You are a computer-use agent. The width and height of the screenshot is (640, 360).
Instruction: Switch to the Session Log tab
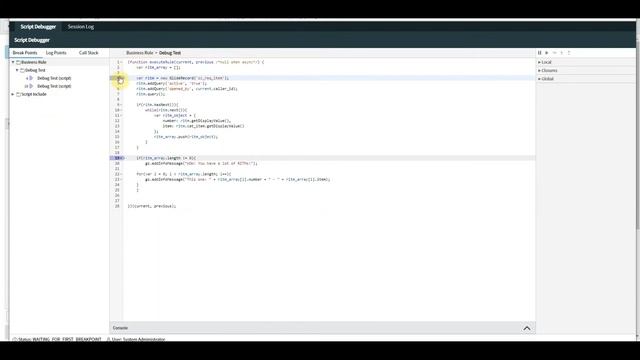coord(81,27)
